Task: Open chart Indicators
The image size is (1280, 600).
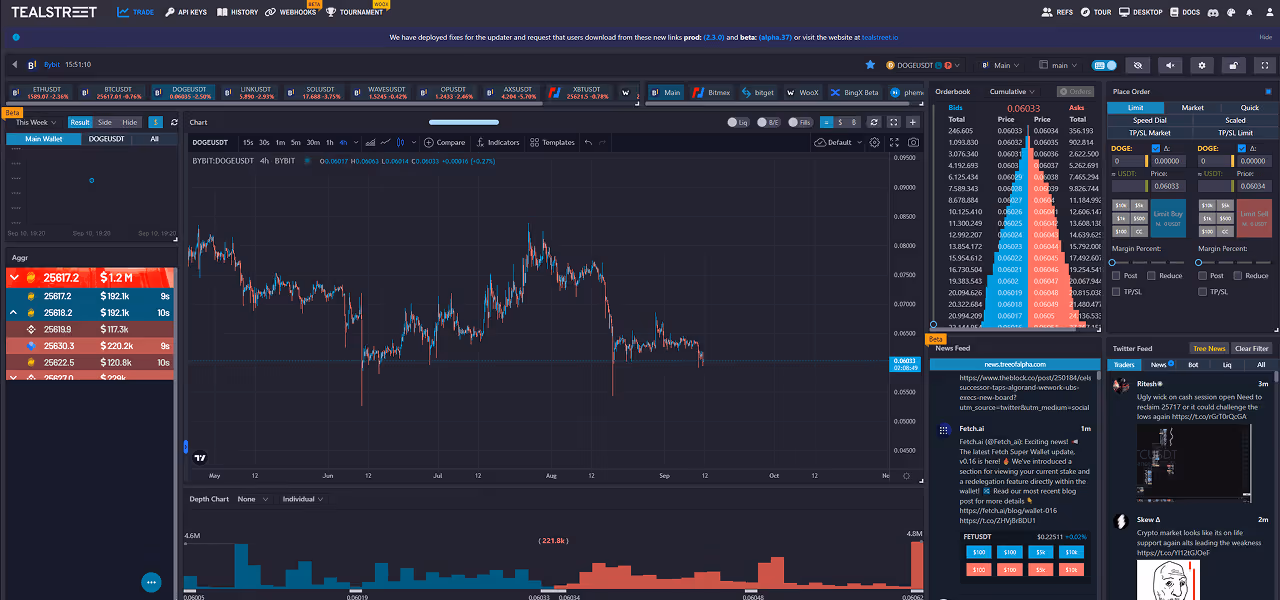Action: tap(498, 142)
